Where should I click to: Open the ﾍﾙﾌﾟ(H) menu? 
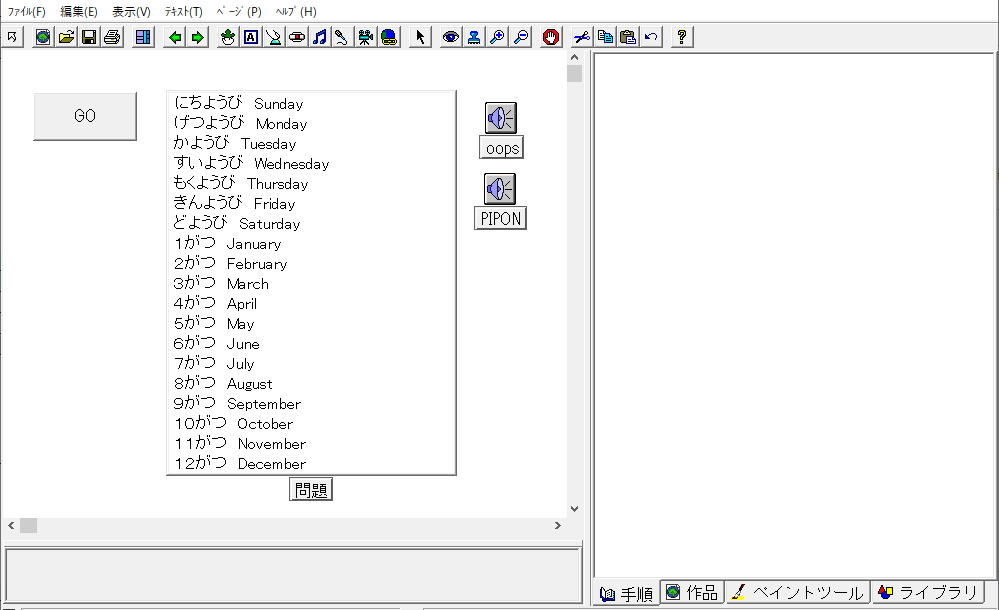click(x=296, y=11)
